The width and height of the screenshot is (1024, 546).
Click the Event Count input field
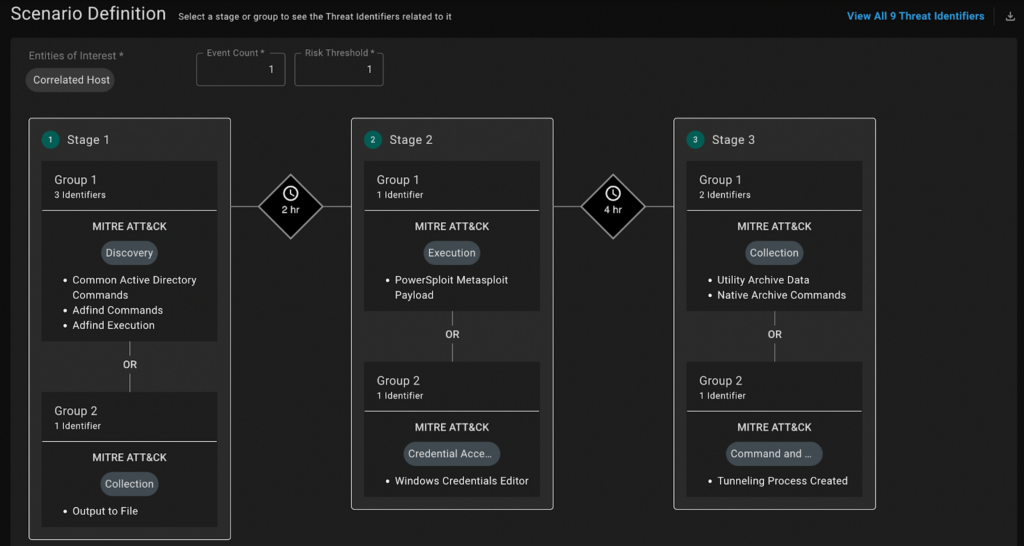[x=241, y=70]
